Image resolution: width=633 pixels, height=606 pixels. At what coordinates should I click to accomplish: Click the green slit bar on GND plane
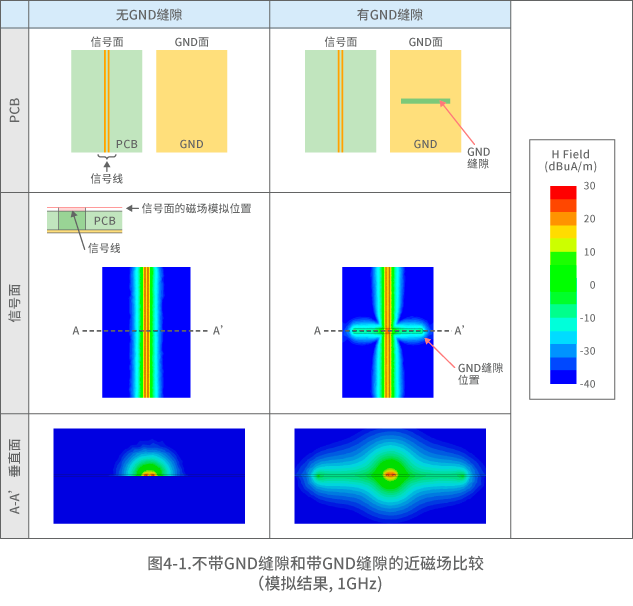point(425,101)
